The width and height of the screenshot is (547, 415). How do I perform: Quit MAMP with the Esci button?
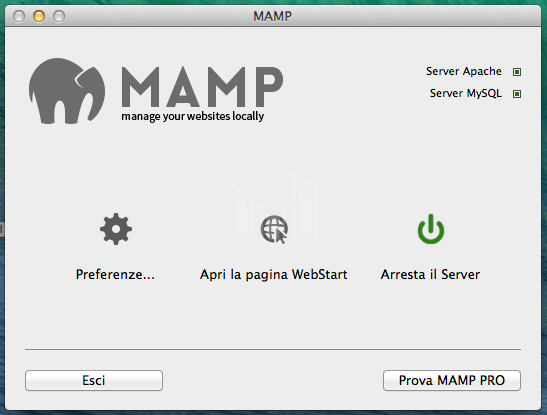coord(94,380)
